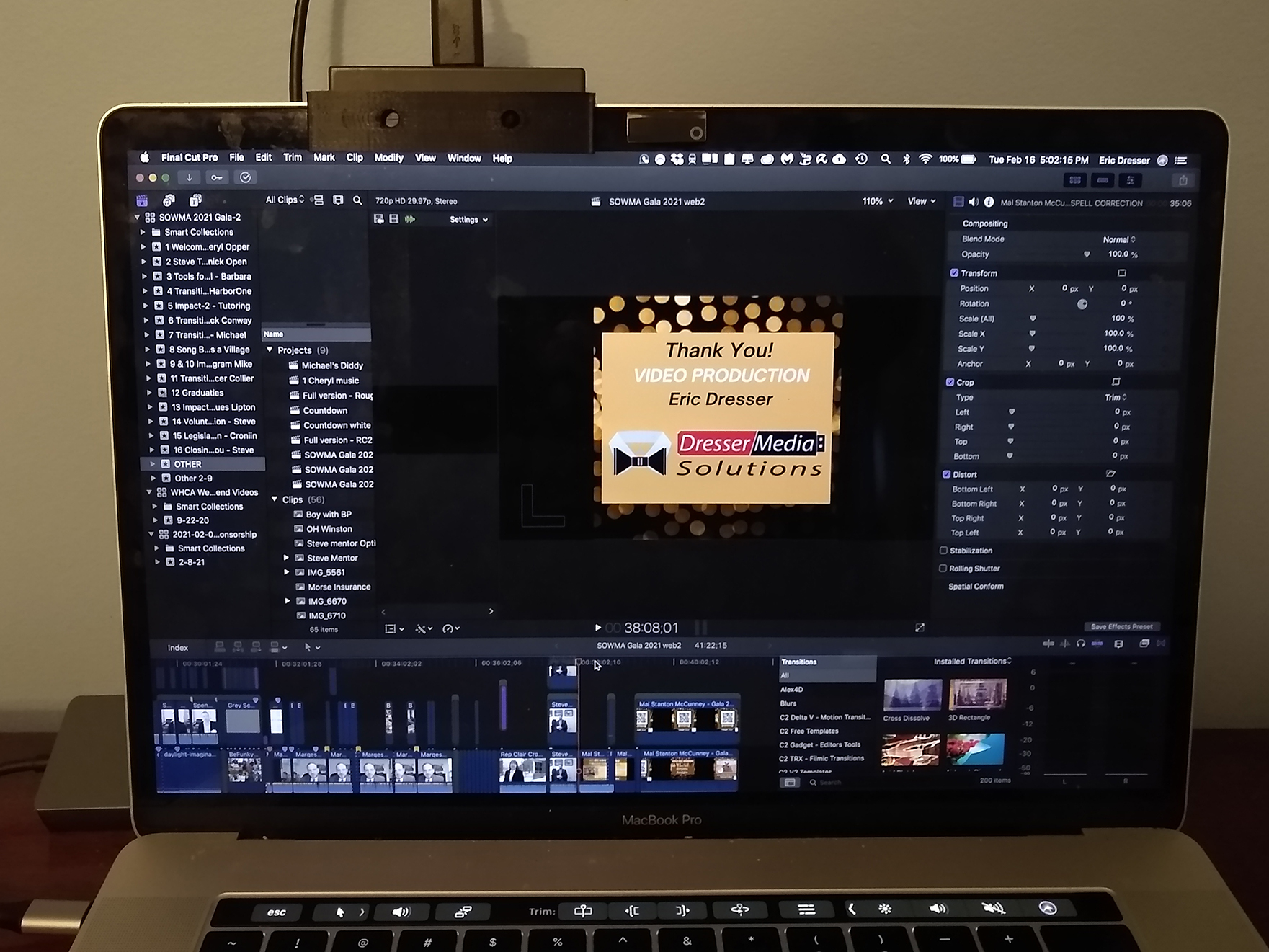Expand the Steve Mentor clip row
The width and height of the screenshot is (1269, 952).
(286, 558)
